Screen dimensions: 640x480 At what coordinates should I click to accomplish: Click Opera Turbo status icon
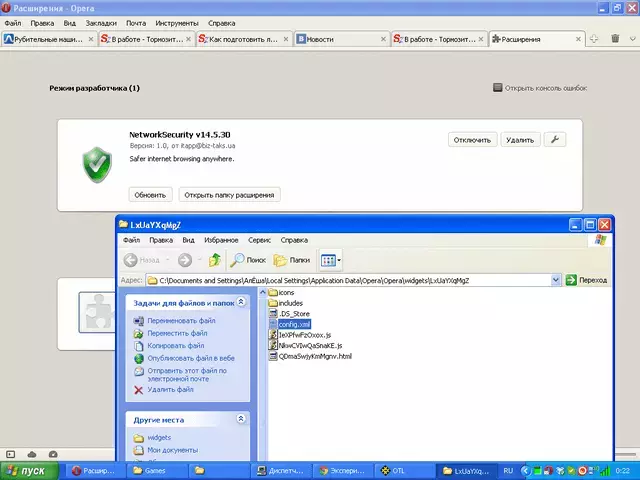[x=53, y=454]
